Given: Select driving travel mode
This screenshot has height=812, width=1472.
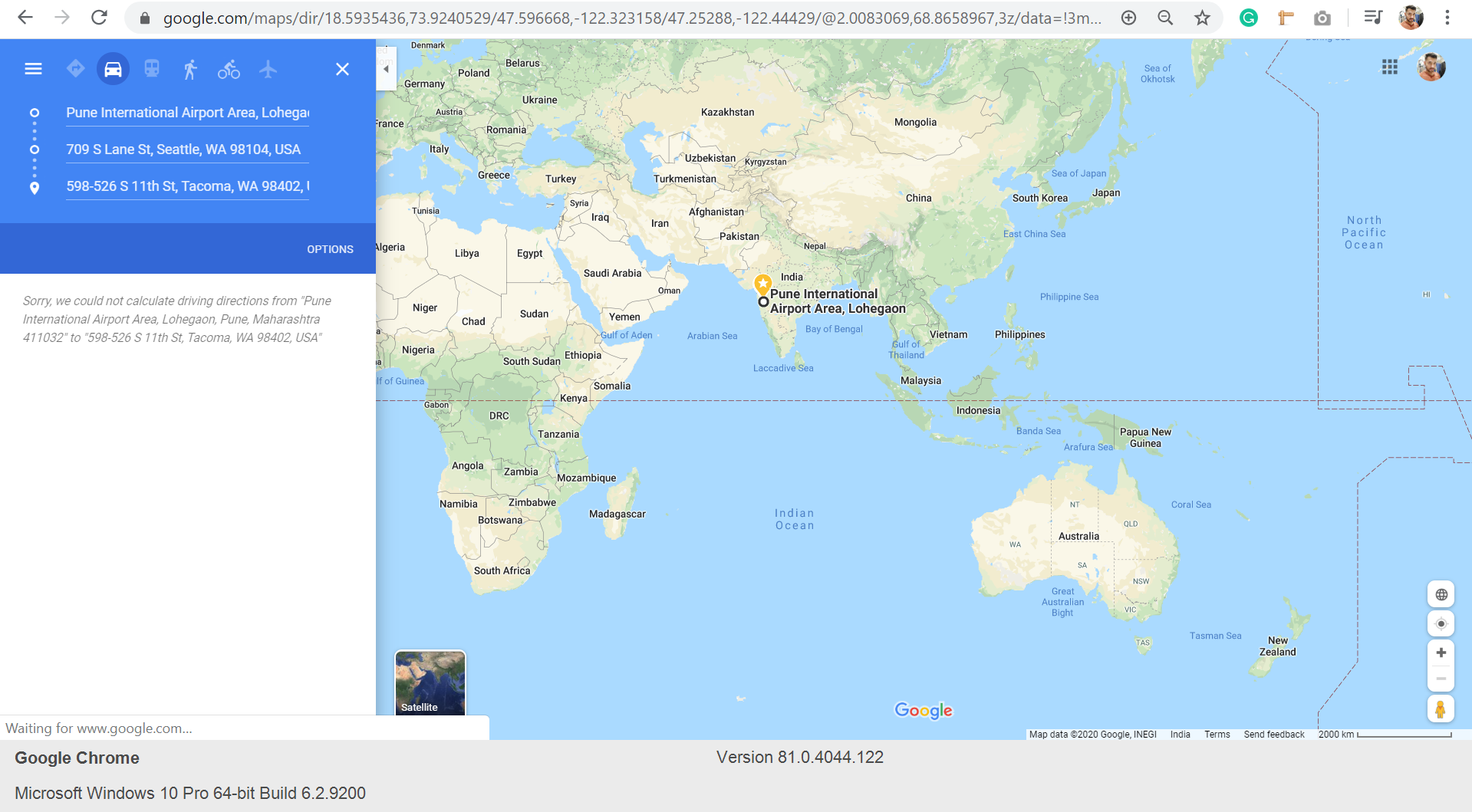Looking at the screenshot, I should point(113,69).
